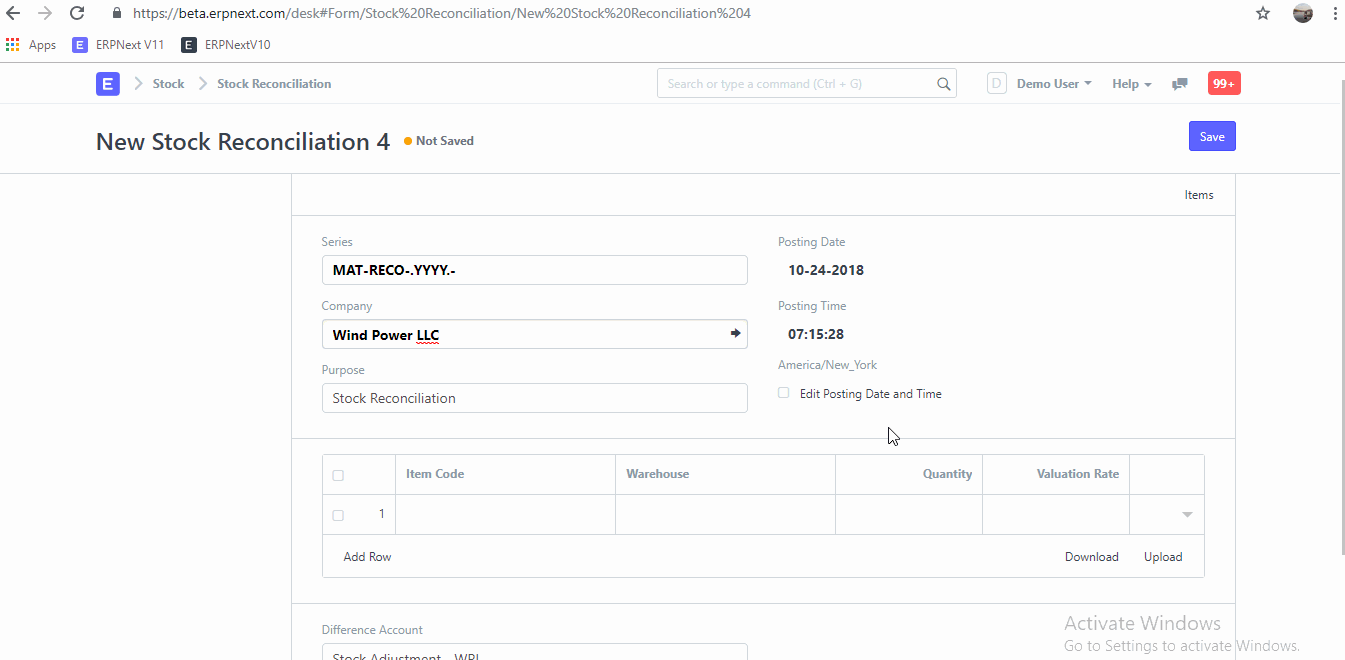Check the checkbox on row 1
This screenshot has width=1345, height=660.
[x=337, y=514]
